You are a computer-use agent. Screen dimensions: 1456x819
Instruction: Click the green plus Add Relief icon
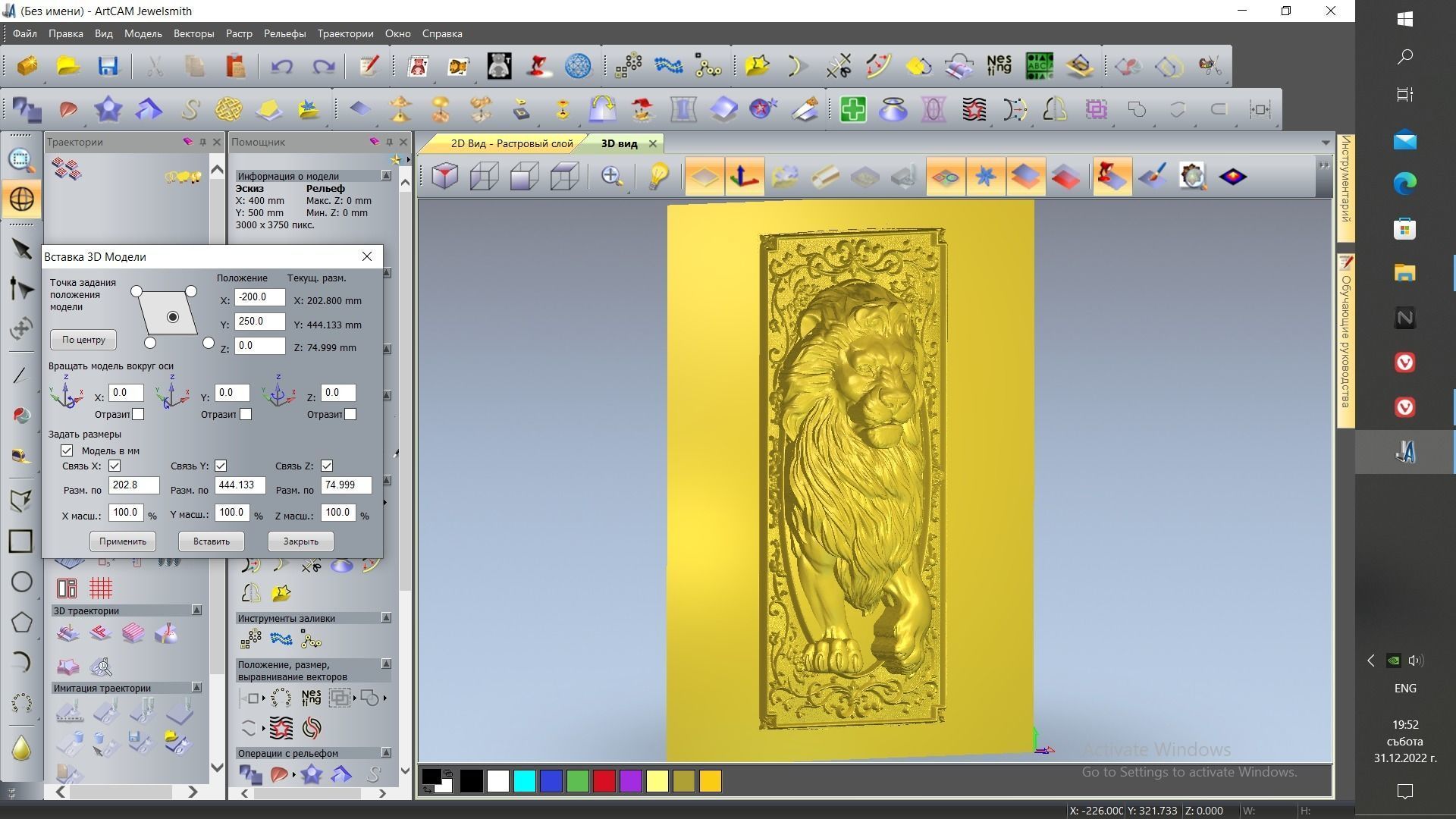pyautogui.click(x=853, y=109)
